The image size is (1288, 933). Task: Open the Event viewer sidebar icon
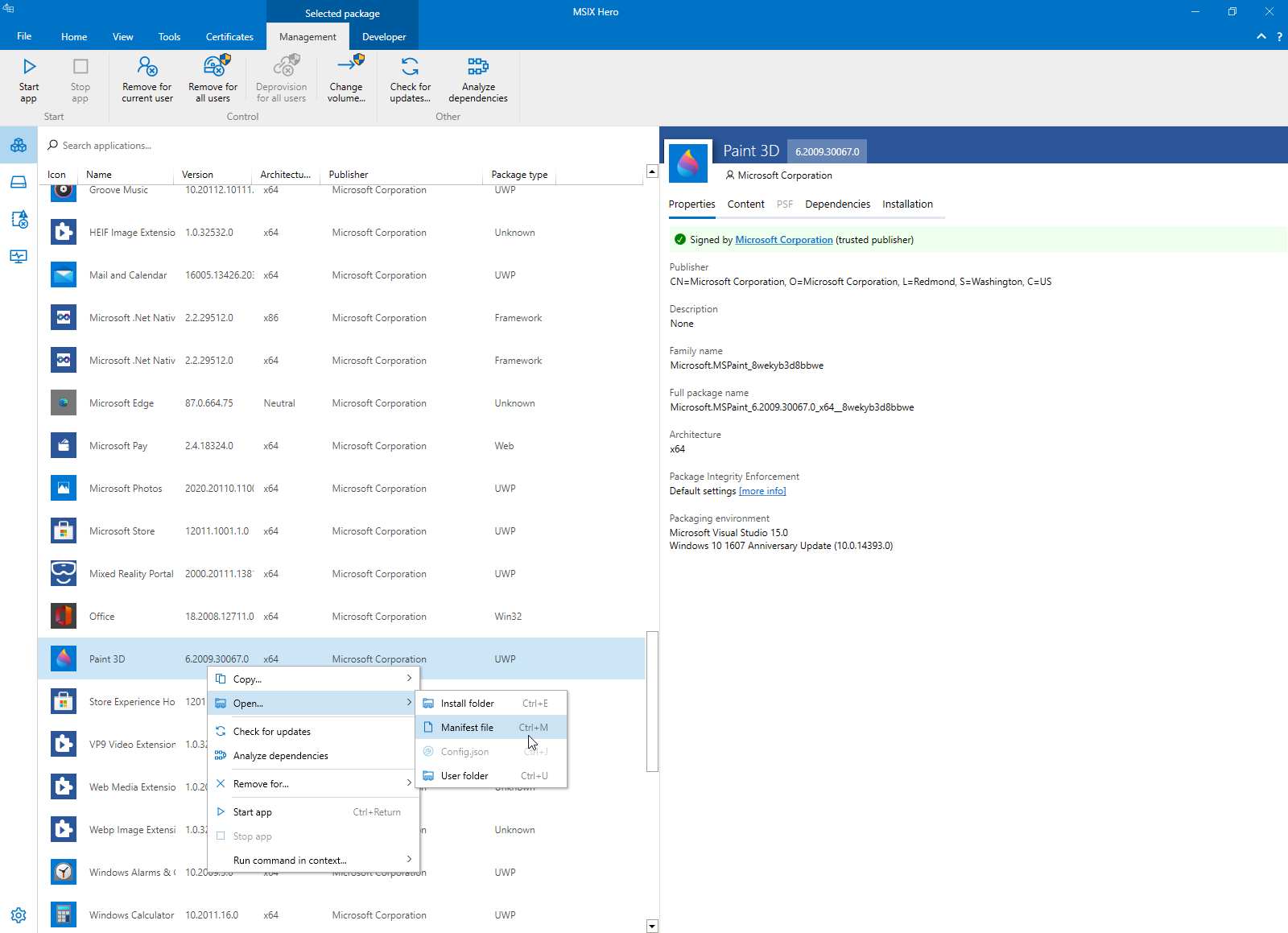click(x=19, y=219)
